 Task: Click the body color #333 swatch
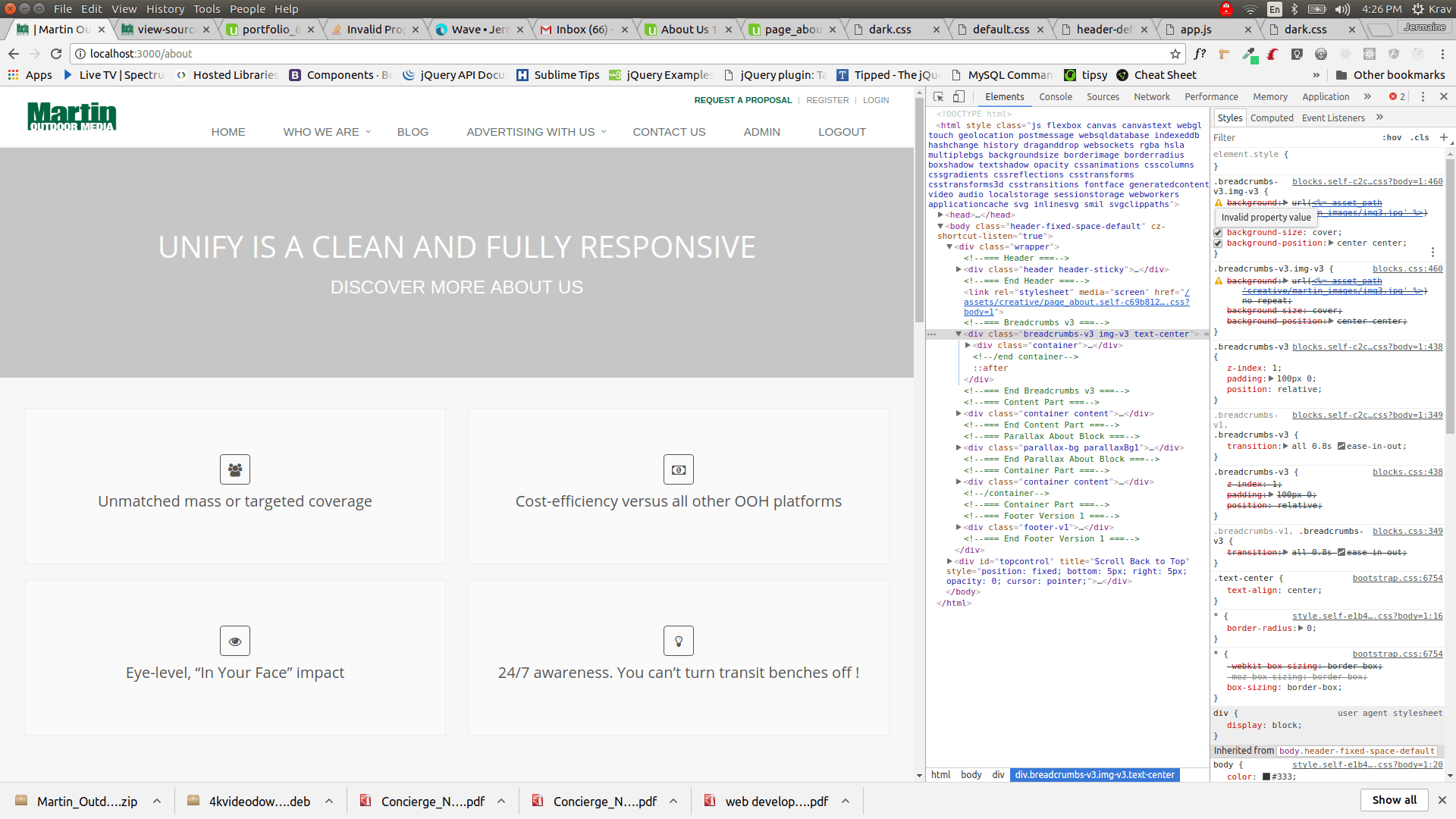[x=1266, y=777]
